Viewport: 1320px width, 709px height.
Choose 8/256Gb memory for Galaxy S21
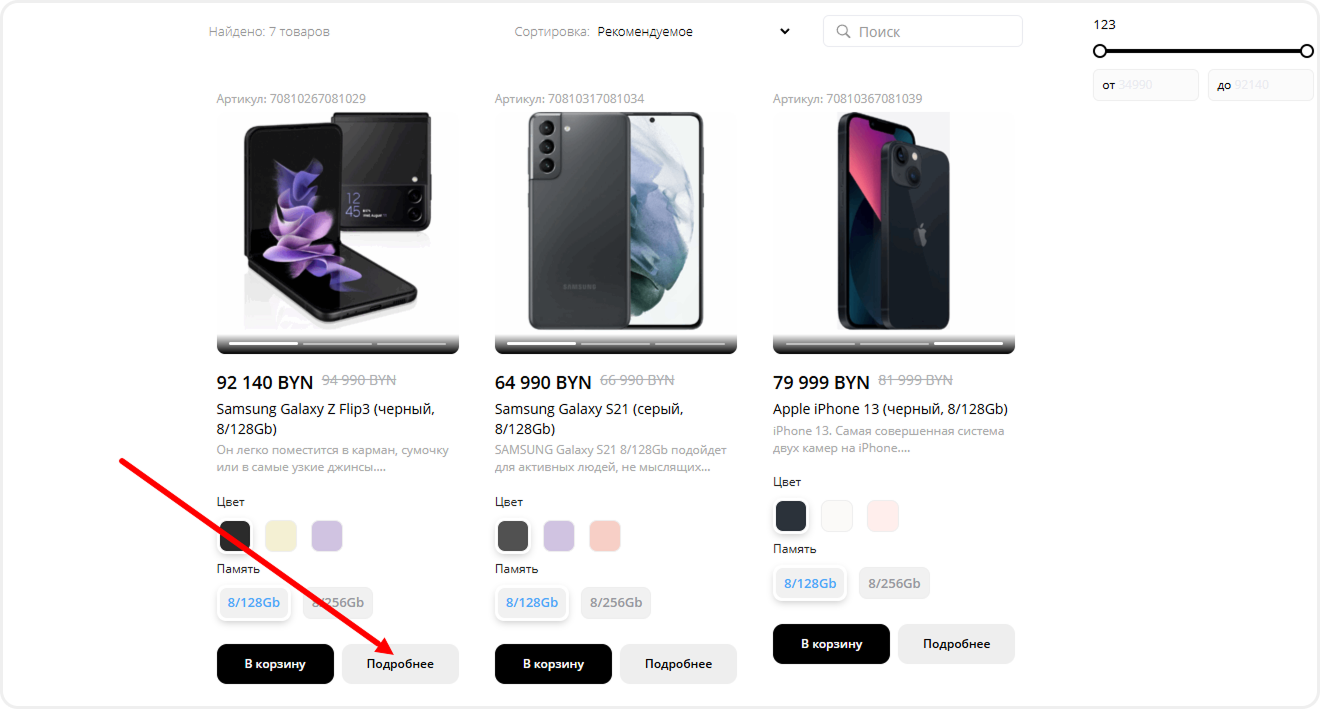click(616, 603)
